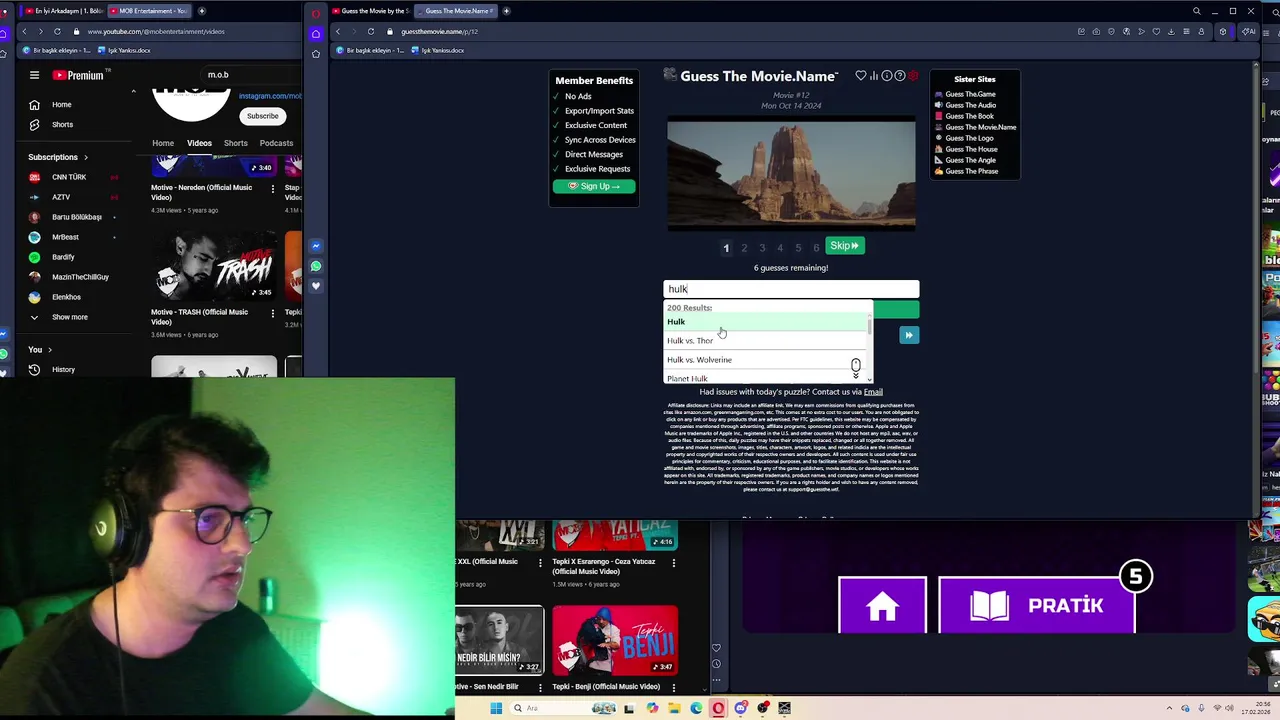Image resolution: width=1280 pixels, height=720 pixels.
Task: Click the purple home button beside PRATIK
Action: point(882,605)
